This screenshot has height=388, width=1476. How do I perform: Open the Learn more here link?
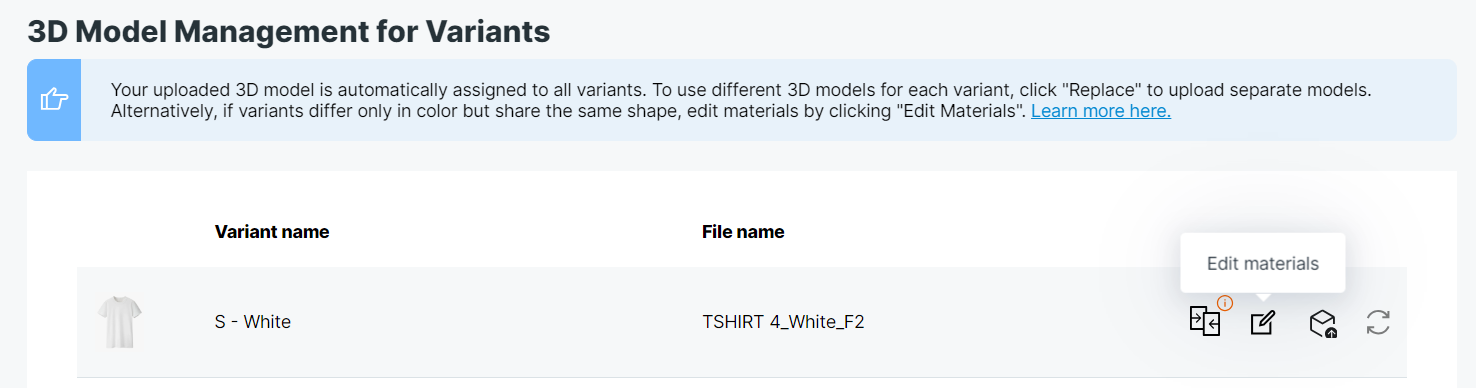pyautogui.click(x=1100, y=111)
